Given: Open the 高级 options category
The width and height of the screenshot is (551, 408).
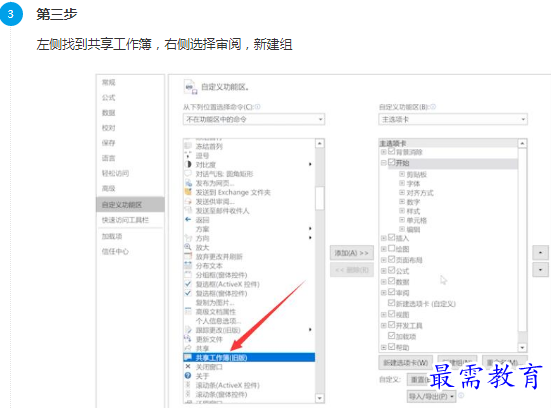Looking at the screenshot, I should 109,188.
